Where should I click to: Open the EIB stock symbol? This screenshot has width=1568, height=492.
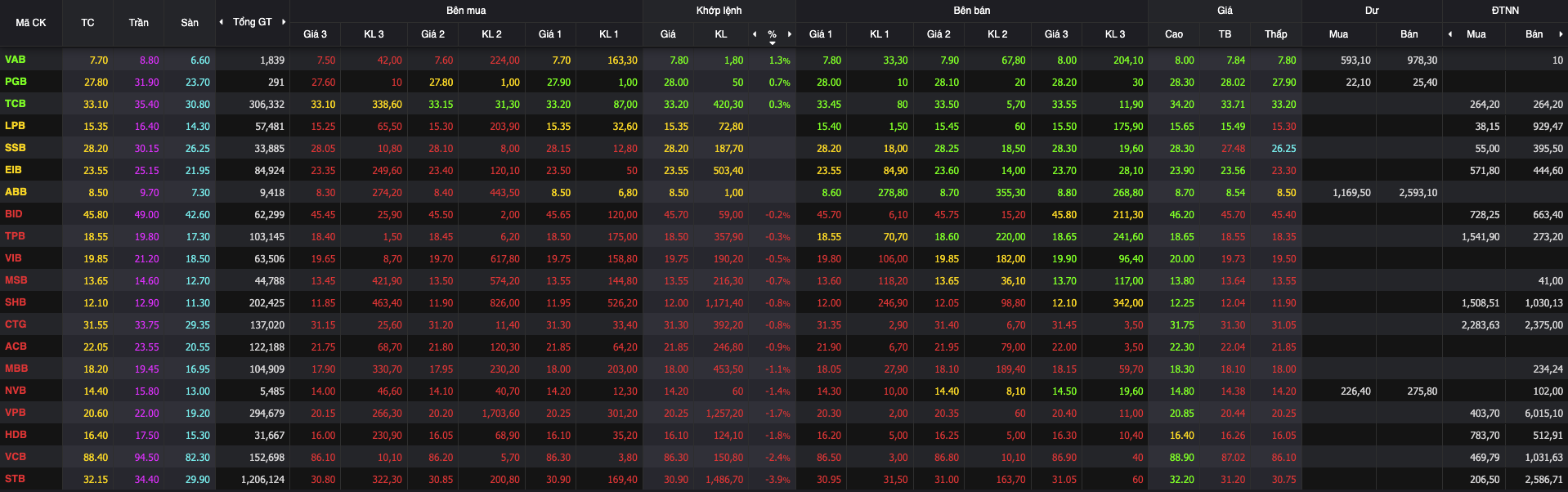click(x=13, y=170)
